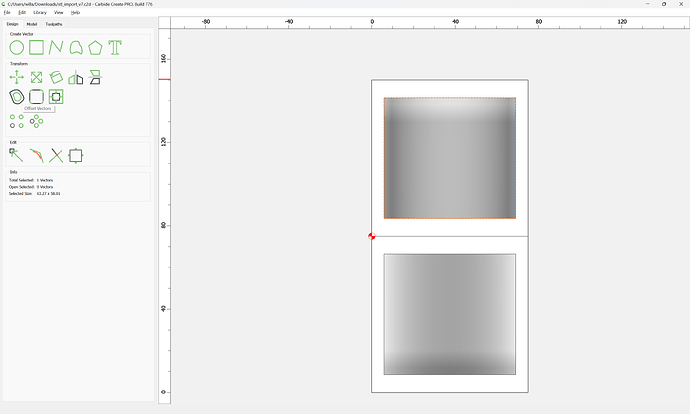The image size is (690, 414).
Task: Click the Move transform arrows icon
Action: (x=17, y=77)
